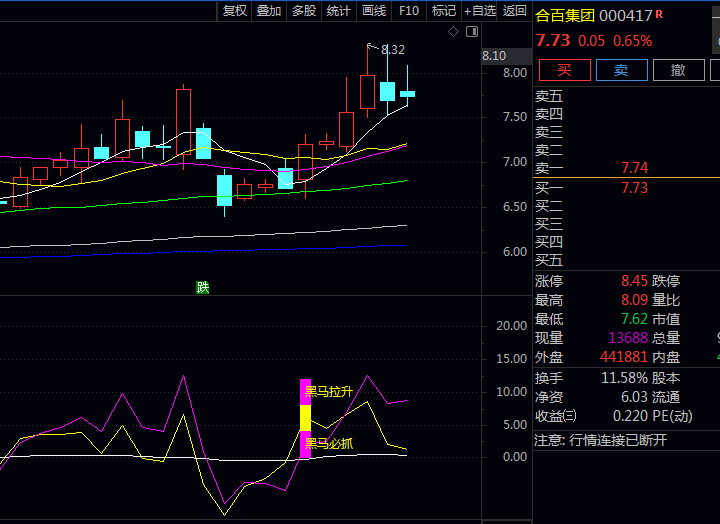Click the 标记 mark tool
Screen dimensions: 720x524
[443, 11]
